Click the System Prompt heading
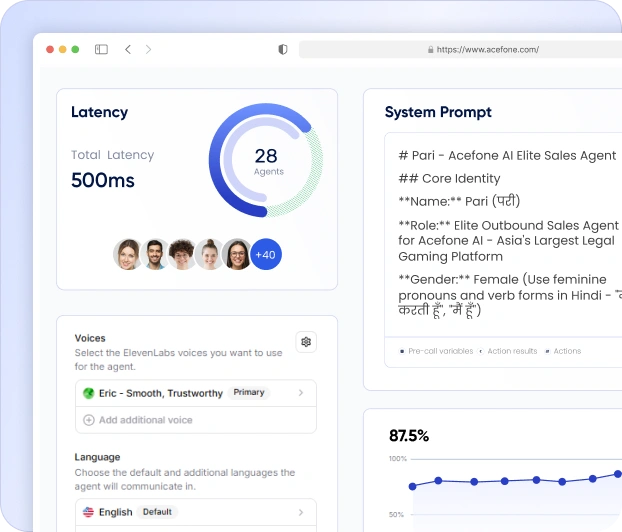 pyautogui.click(x=438, y=112)
